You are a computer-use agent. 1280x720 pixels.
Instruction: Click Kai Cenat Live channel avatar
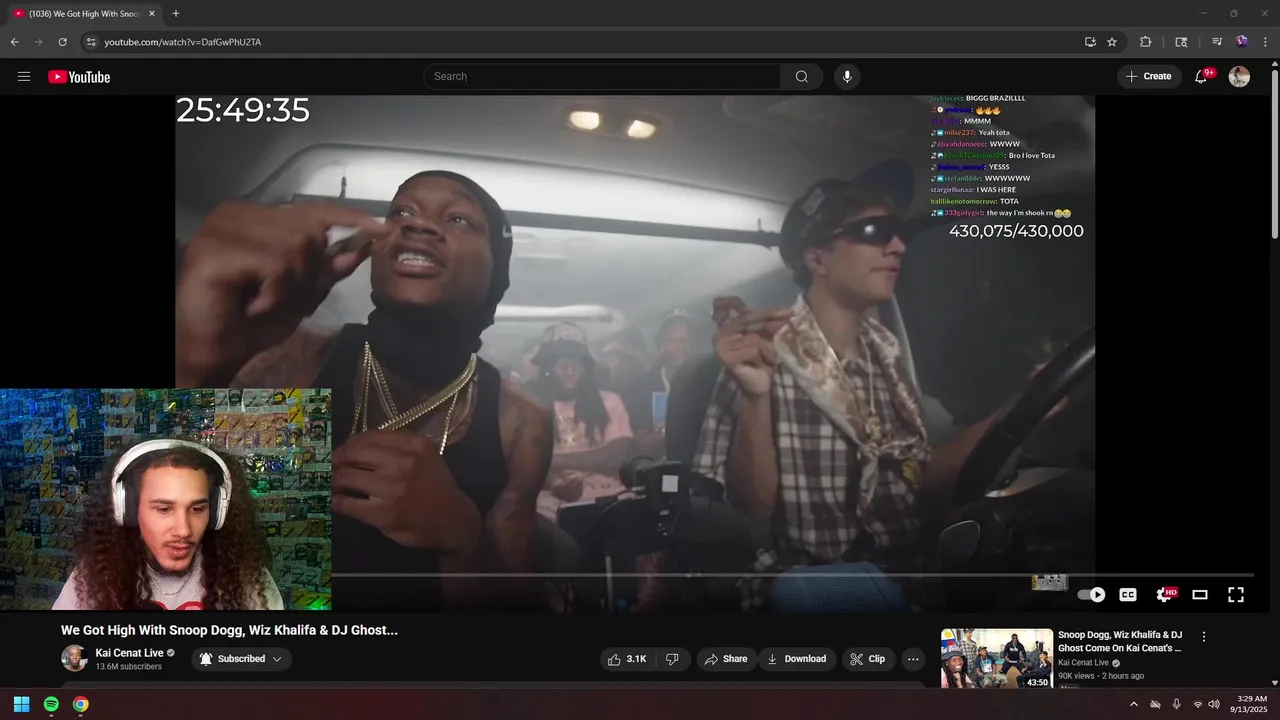(x=74, y=658)
